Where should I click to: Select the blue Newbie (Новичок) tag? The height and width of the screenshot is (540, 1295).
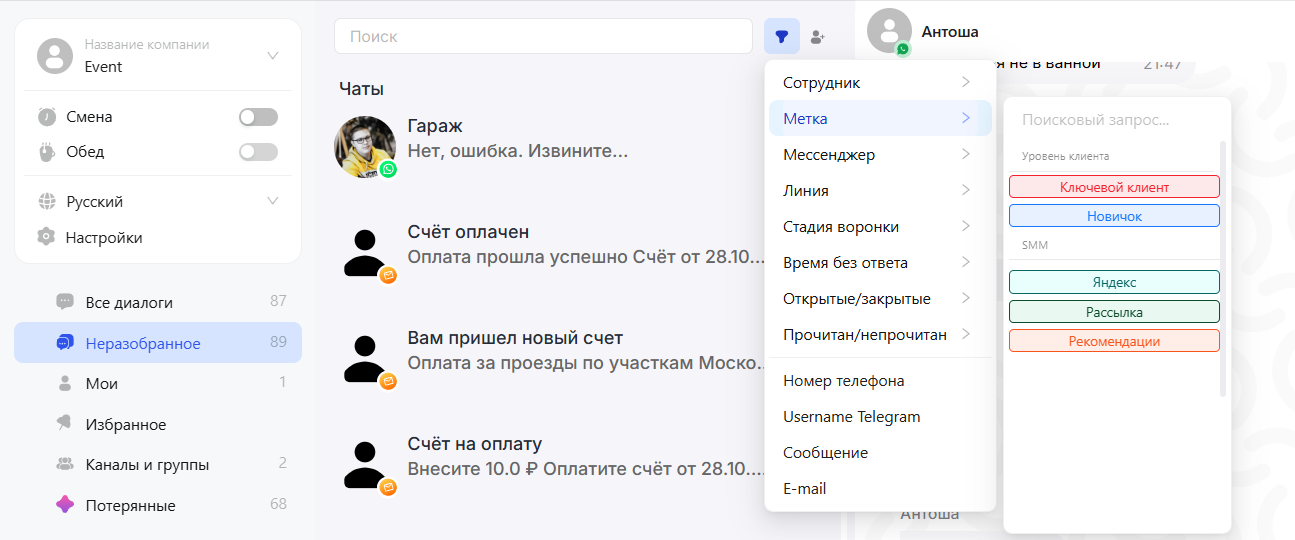point(1114,216)
